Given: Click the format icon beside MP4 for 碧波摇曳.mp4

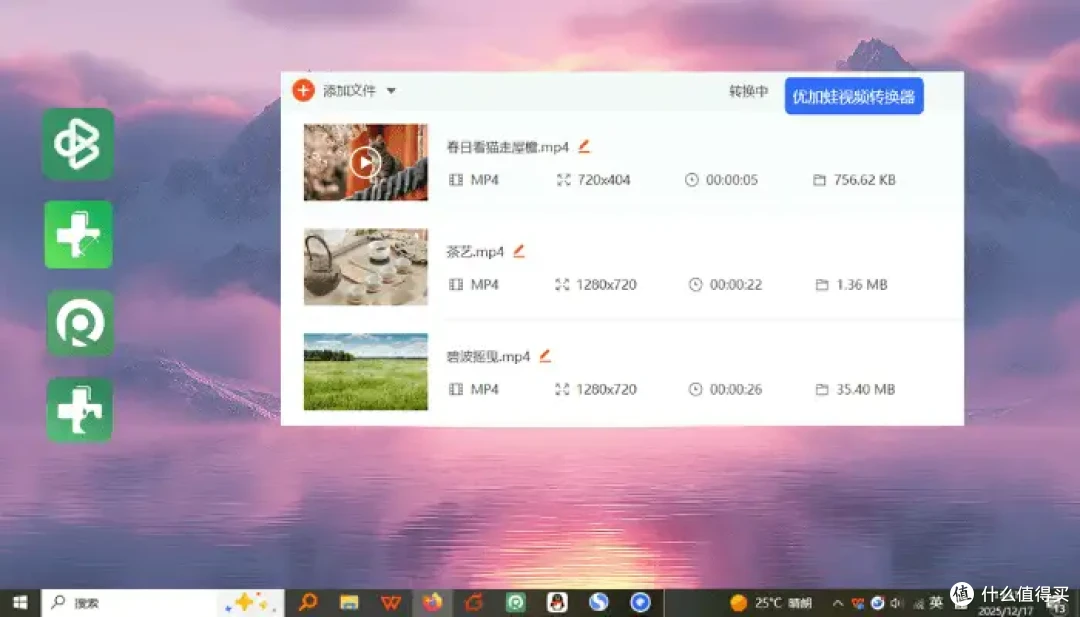Looking at the screenshot, I should tap(456, 389).
